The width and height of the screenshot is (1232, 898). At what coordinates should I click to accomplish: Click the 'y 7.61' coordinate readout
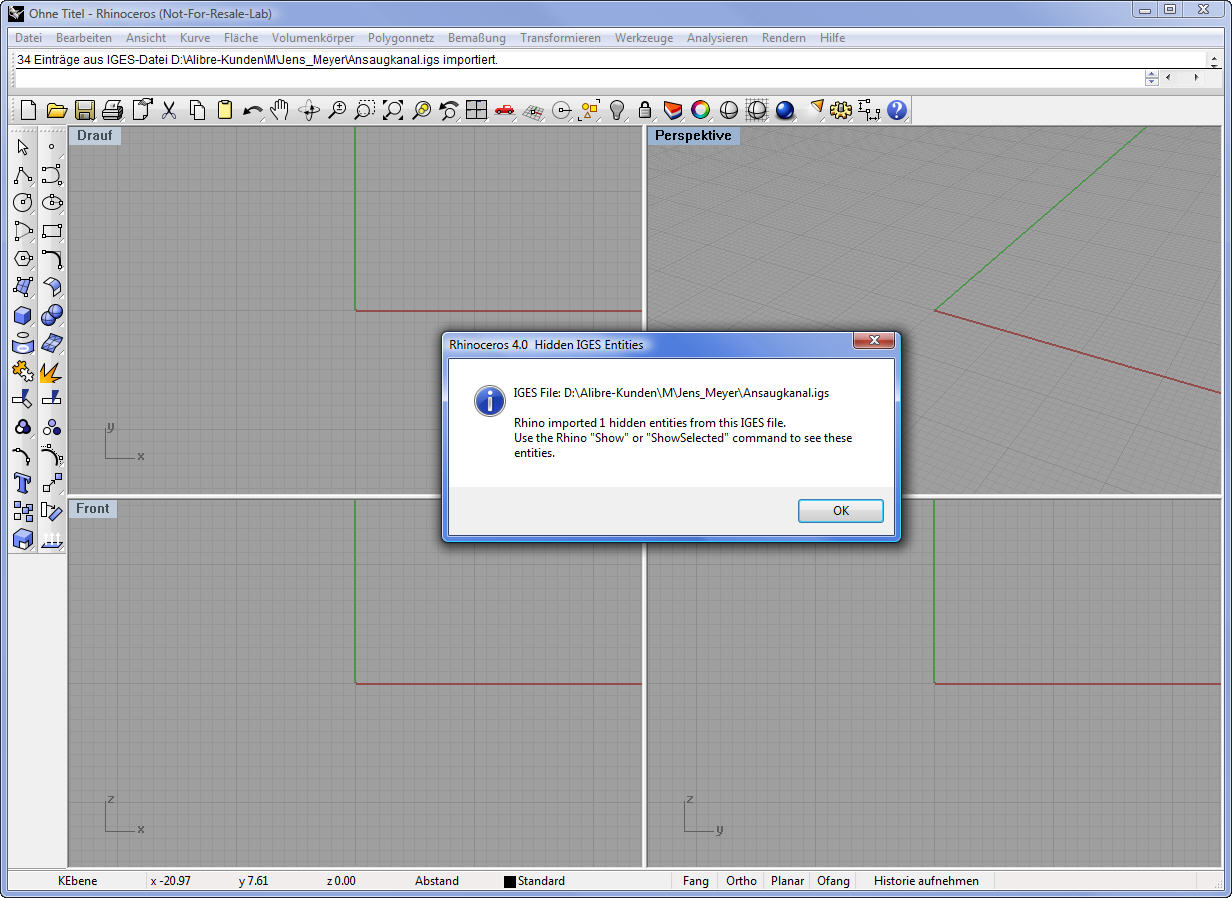tap(253, 881)
